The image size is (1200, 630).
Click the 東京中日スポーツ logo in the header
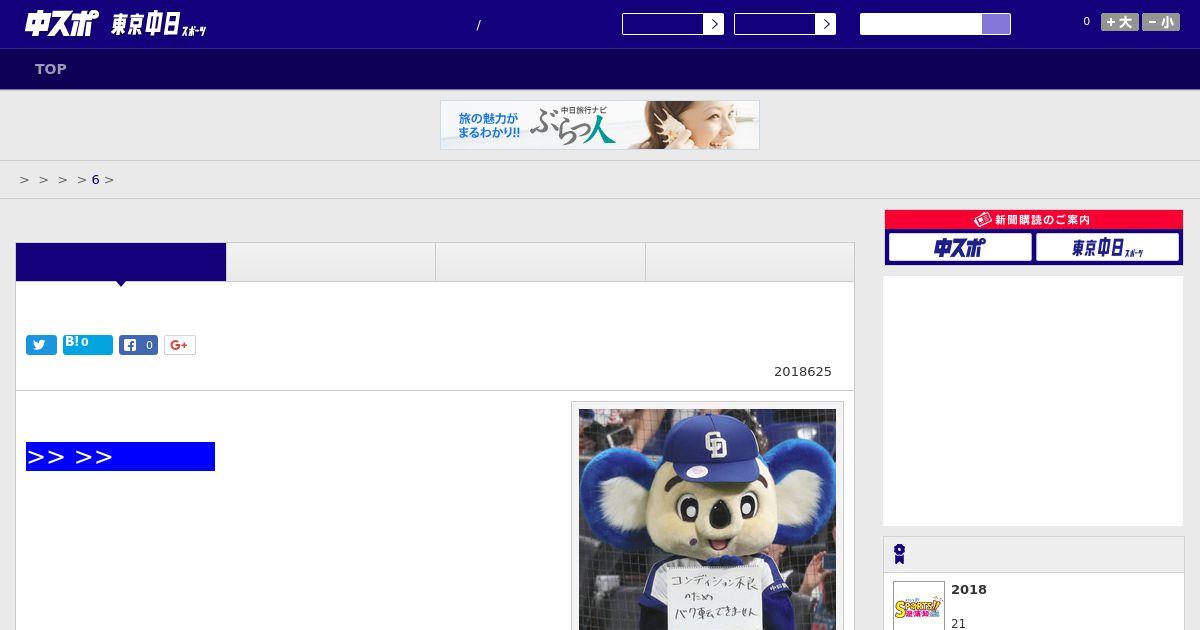[x=159, y=25]
